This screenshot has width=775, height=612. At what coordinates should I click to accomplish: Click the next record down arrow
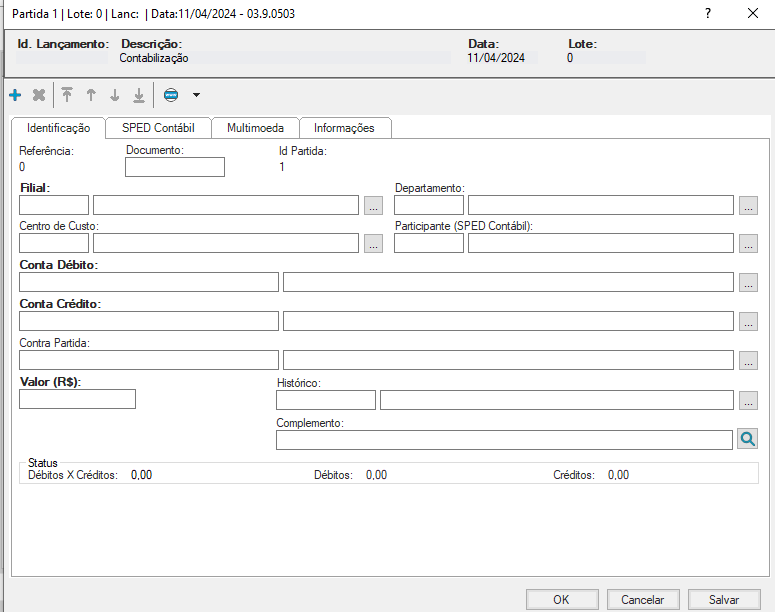[115, 95]
